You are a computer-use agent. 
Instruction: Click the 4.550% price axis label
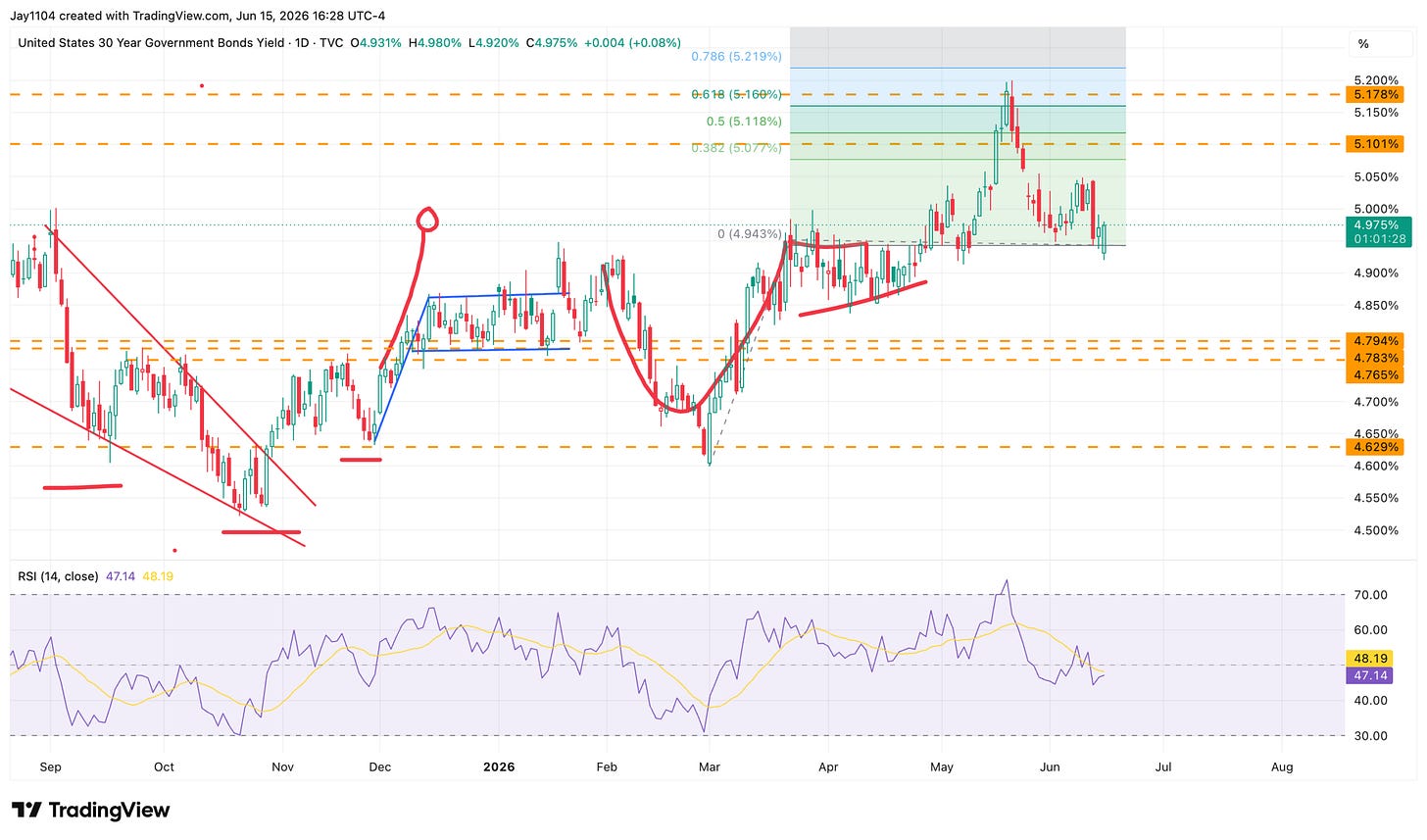1376,498
